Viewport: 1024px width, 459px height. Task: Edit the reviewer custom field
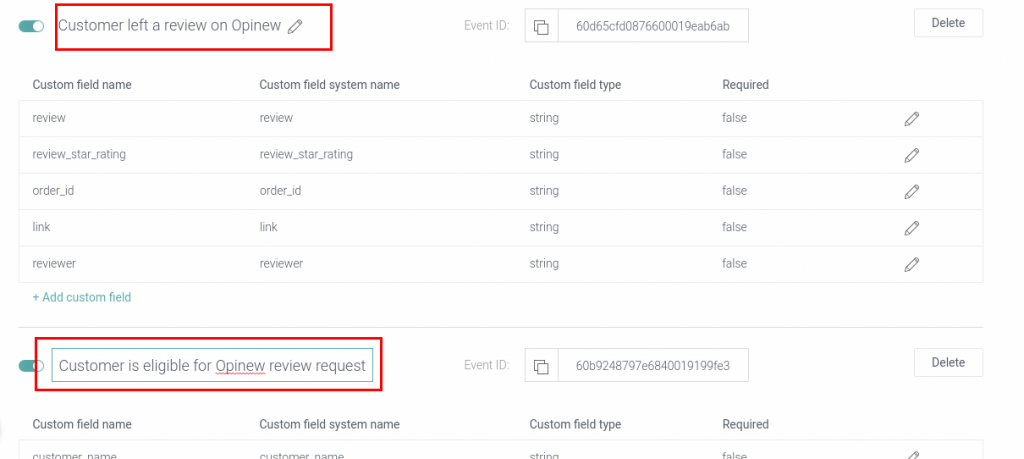click(912, 264)
